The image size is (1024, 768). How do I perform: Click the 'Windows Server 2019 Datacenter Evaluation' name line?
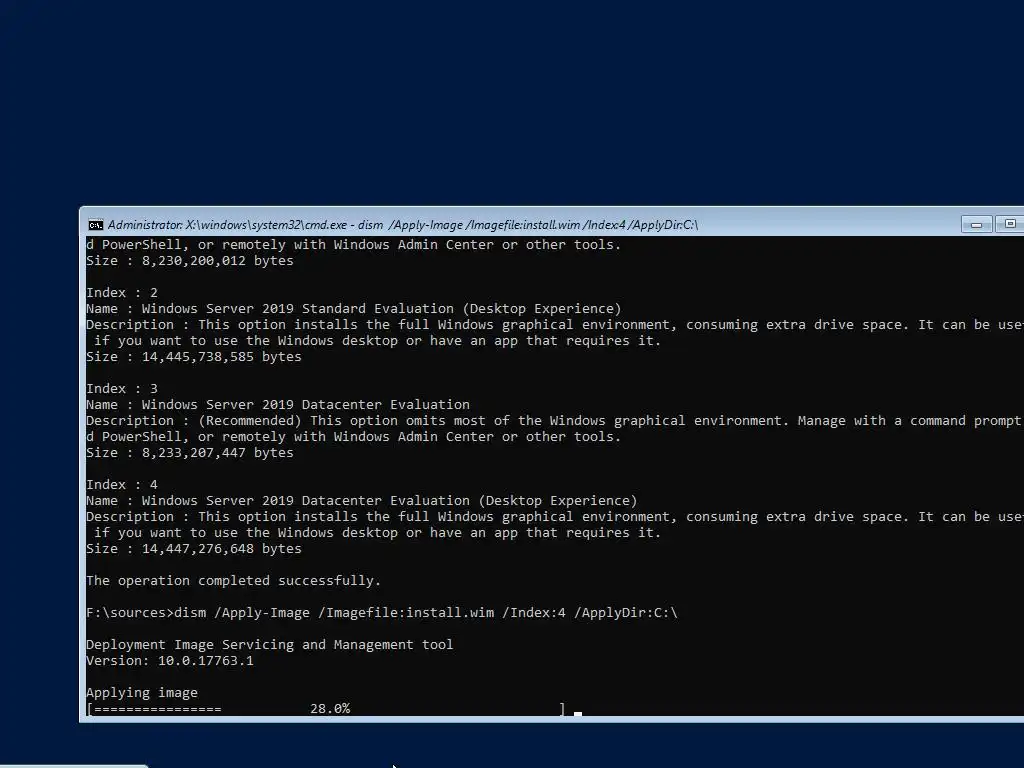(278, 405)
